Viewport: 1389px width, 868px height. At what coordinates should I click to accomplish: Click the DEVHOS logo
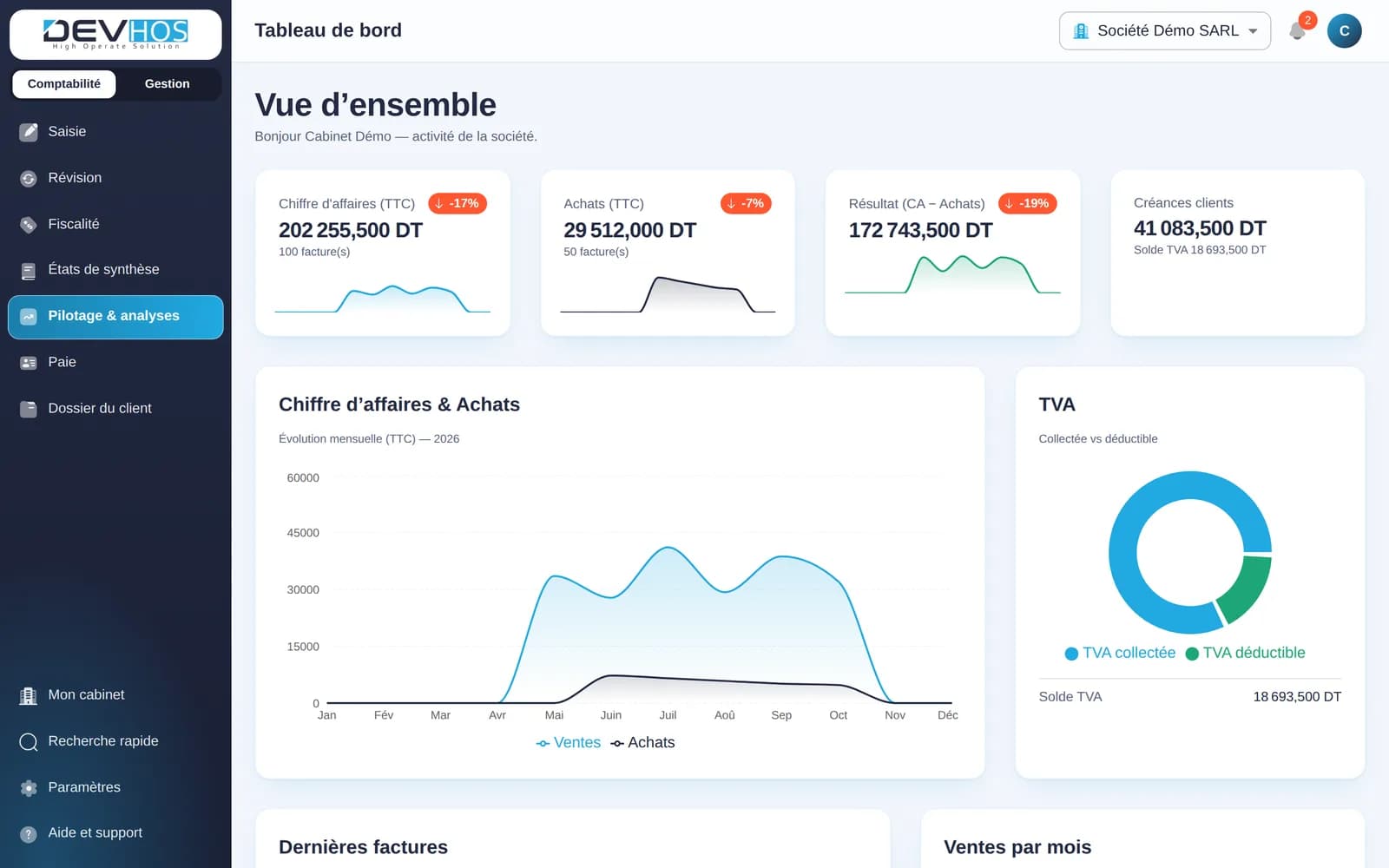115,34
